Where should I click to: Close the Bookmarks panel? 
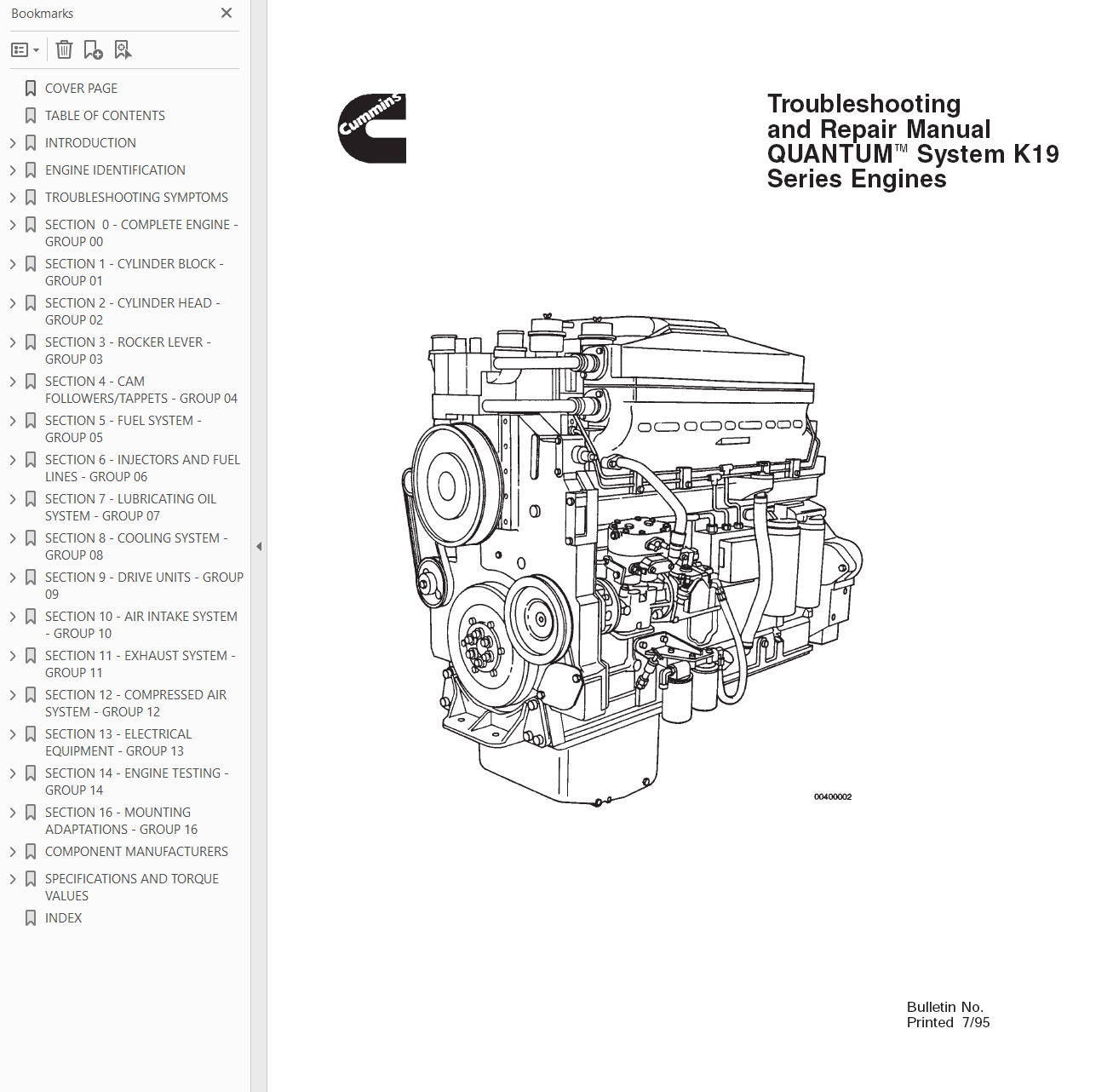pyautogui.click(x=227, y=13)
